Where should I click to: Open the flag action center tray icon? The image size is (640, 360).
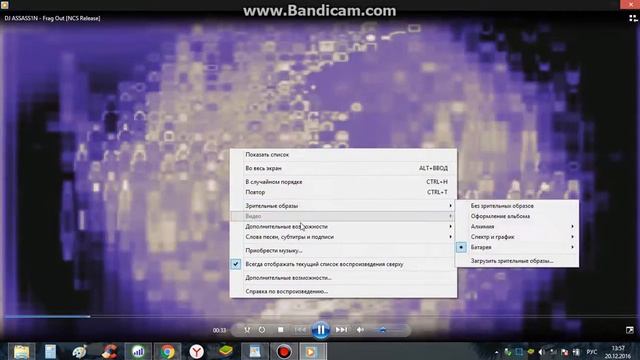coord(565,352)
